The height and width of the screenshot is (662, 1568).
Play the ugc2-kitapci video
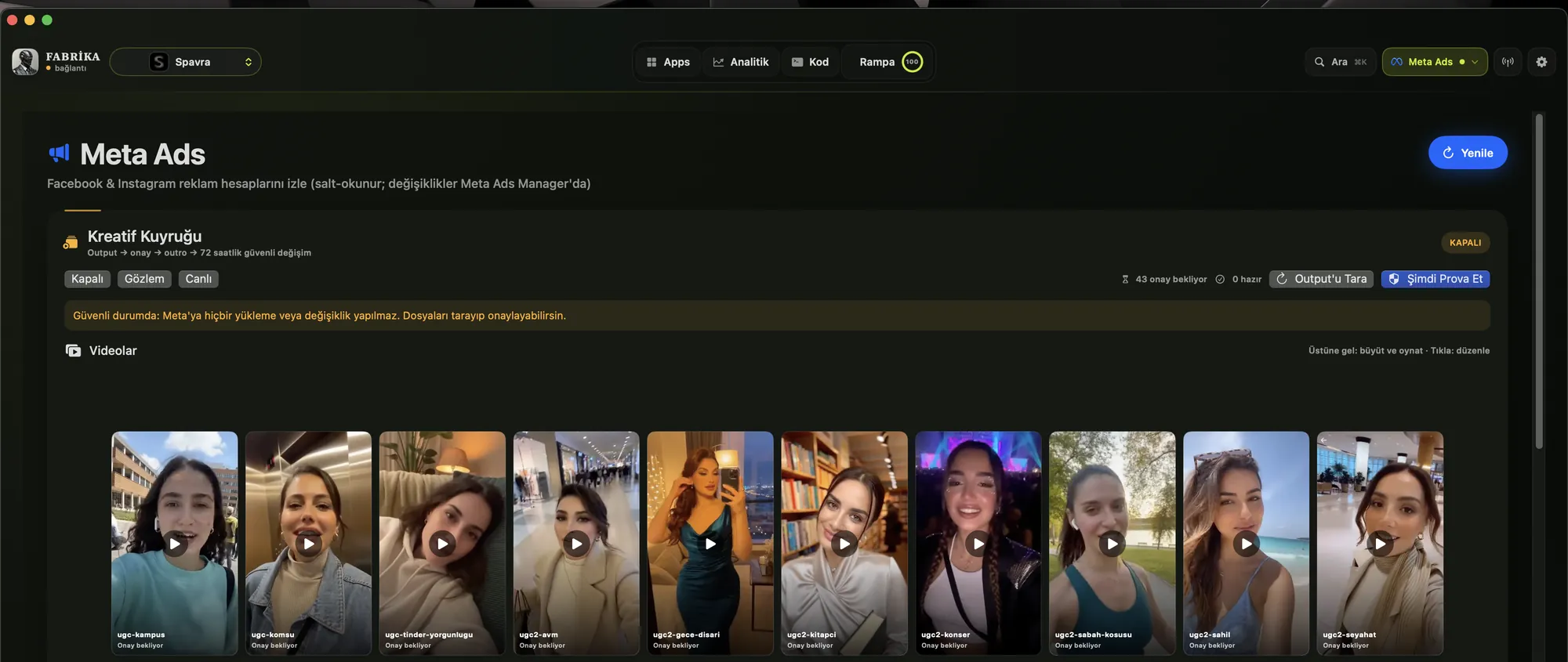[844, 544]
